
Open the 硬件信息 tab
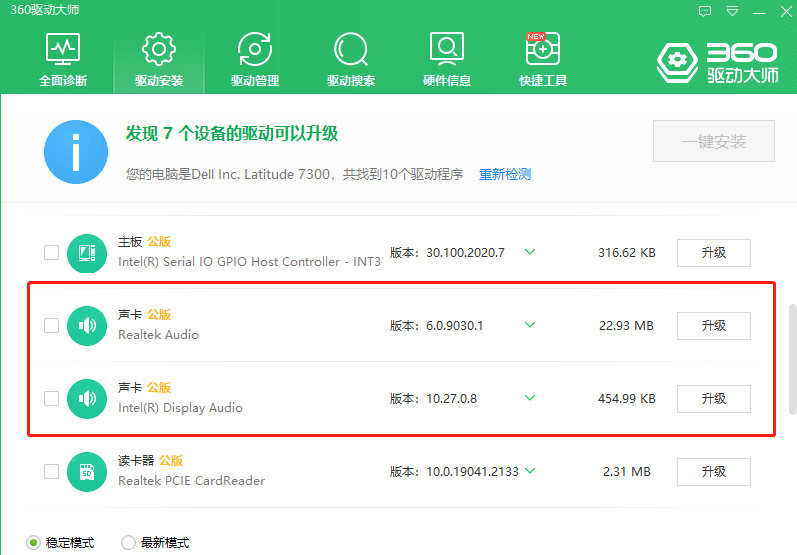447,59
